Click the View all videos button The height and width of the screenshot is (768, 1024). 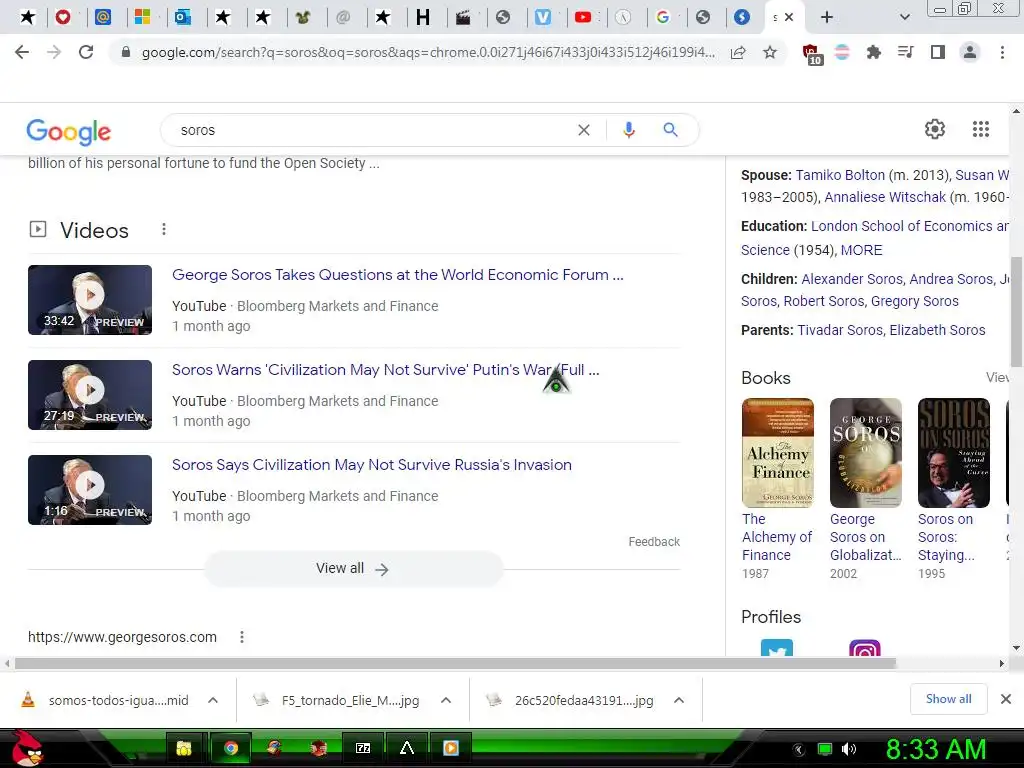[x=353, y=569]
